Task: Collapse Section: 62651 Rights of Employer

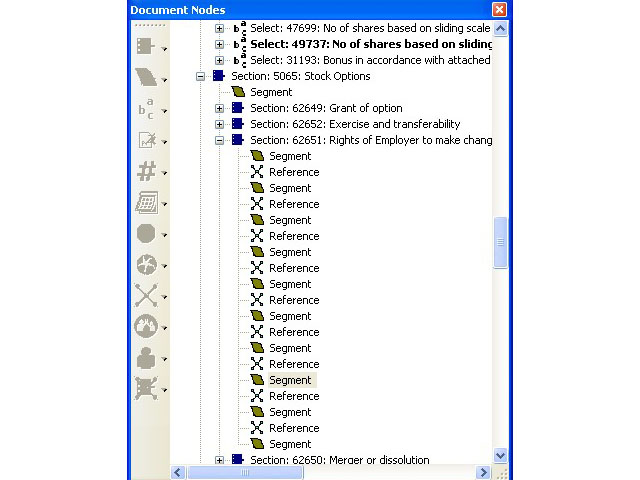Action: pyautogui.click(x=219, y=140)
